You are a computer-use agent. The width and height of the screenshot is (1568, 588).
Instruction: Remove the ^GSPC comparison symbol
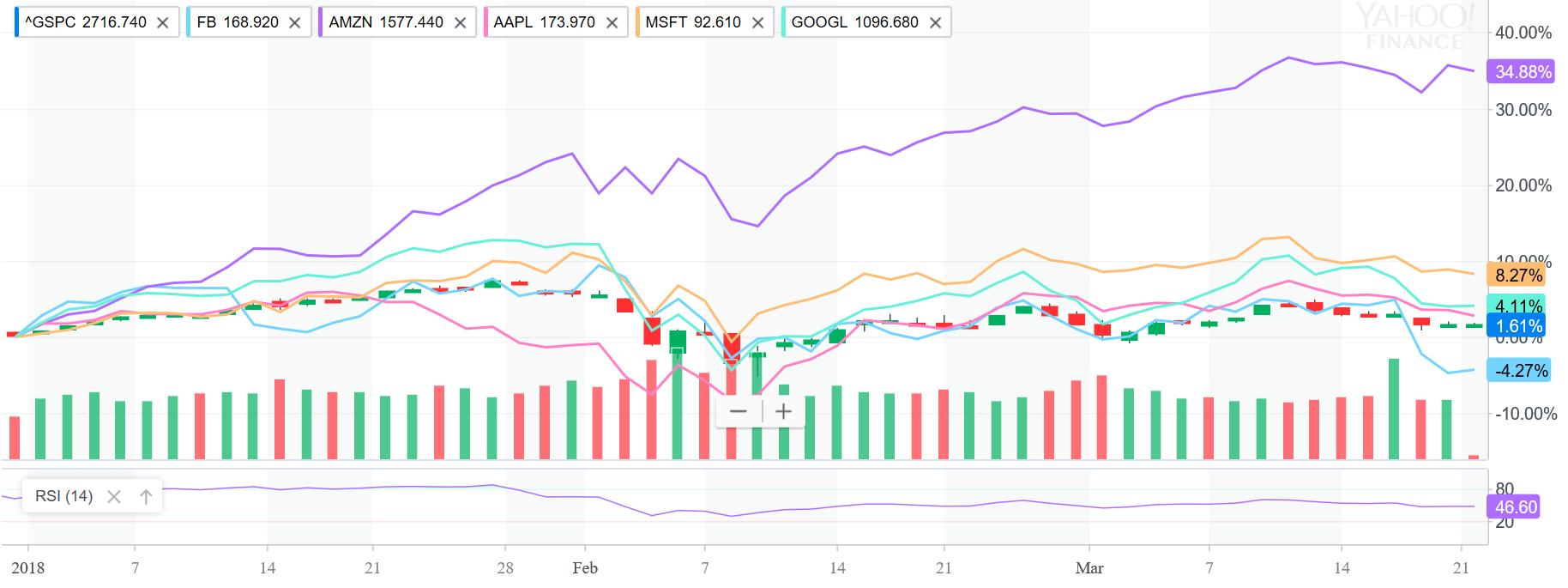pos(162,22)
